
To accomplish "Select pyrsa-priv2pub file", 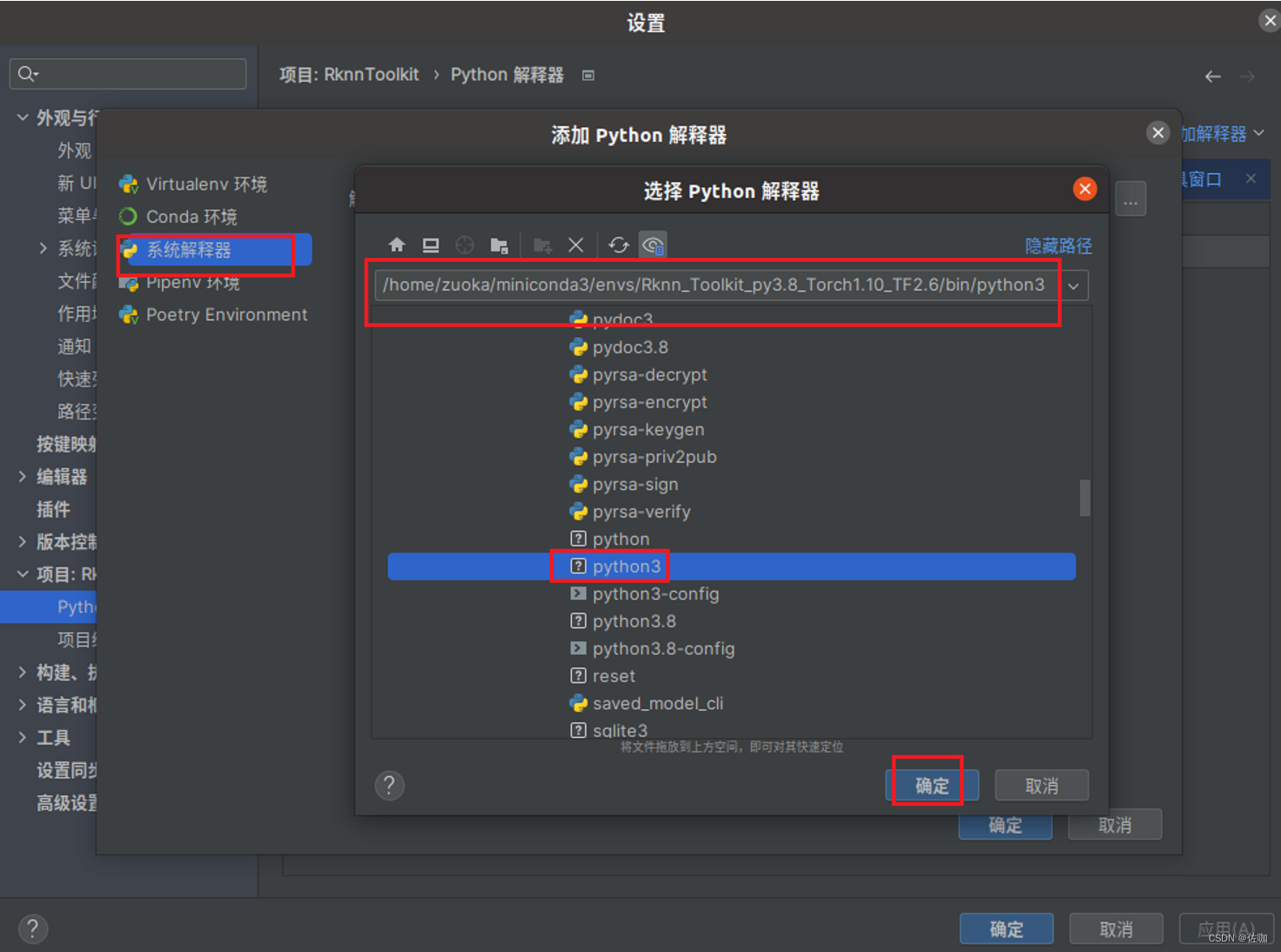I will click(x=642, y=457).
